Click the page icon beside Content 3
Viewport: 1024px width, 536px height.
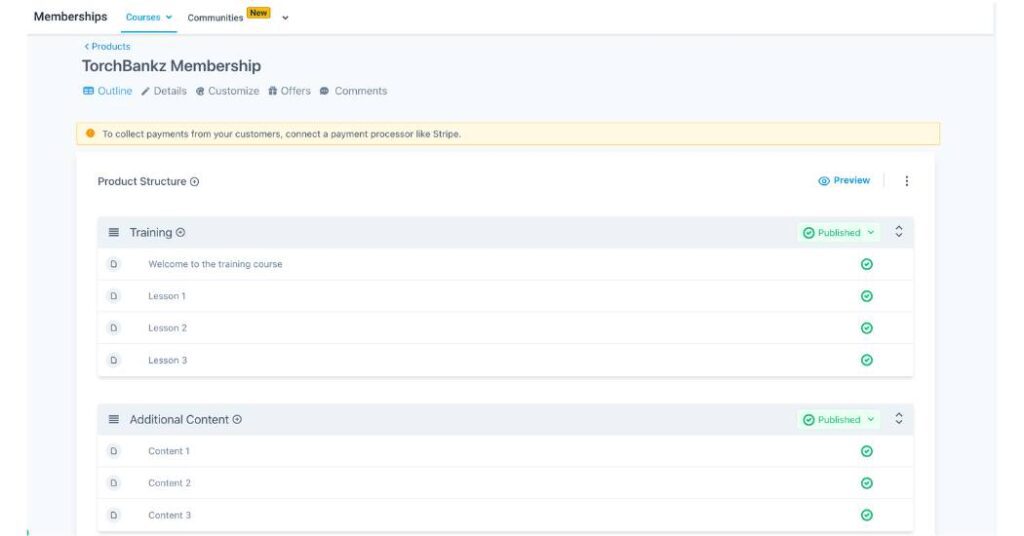click(114, 514)
